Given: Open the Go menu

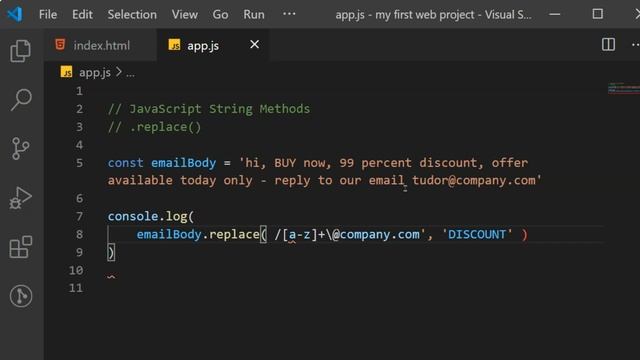Looking at the screenshot, I should coord(220,15).
